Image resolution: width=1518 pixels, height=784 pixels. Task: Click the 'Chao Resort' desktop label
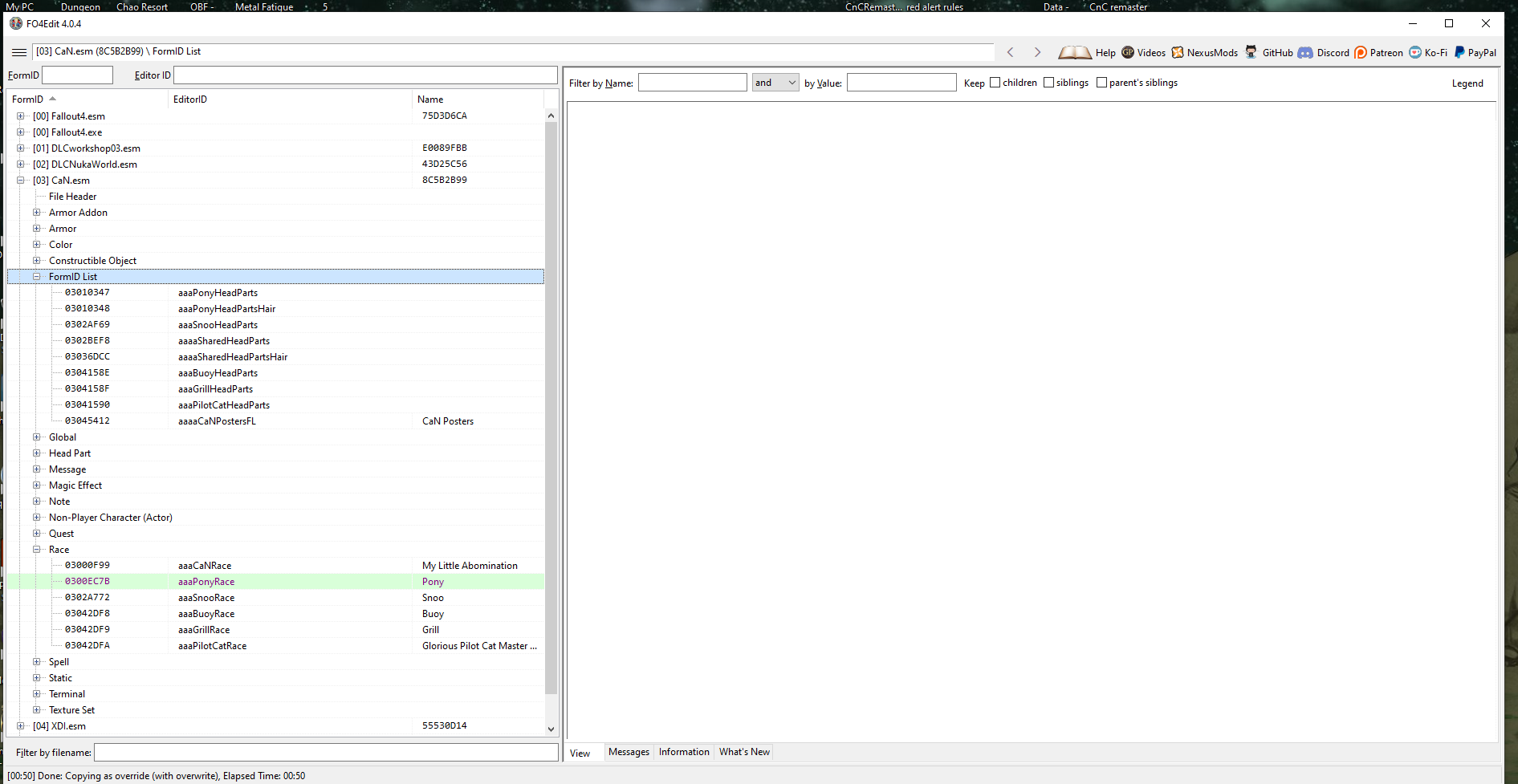(142, 6)
